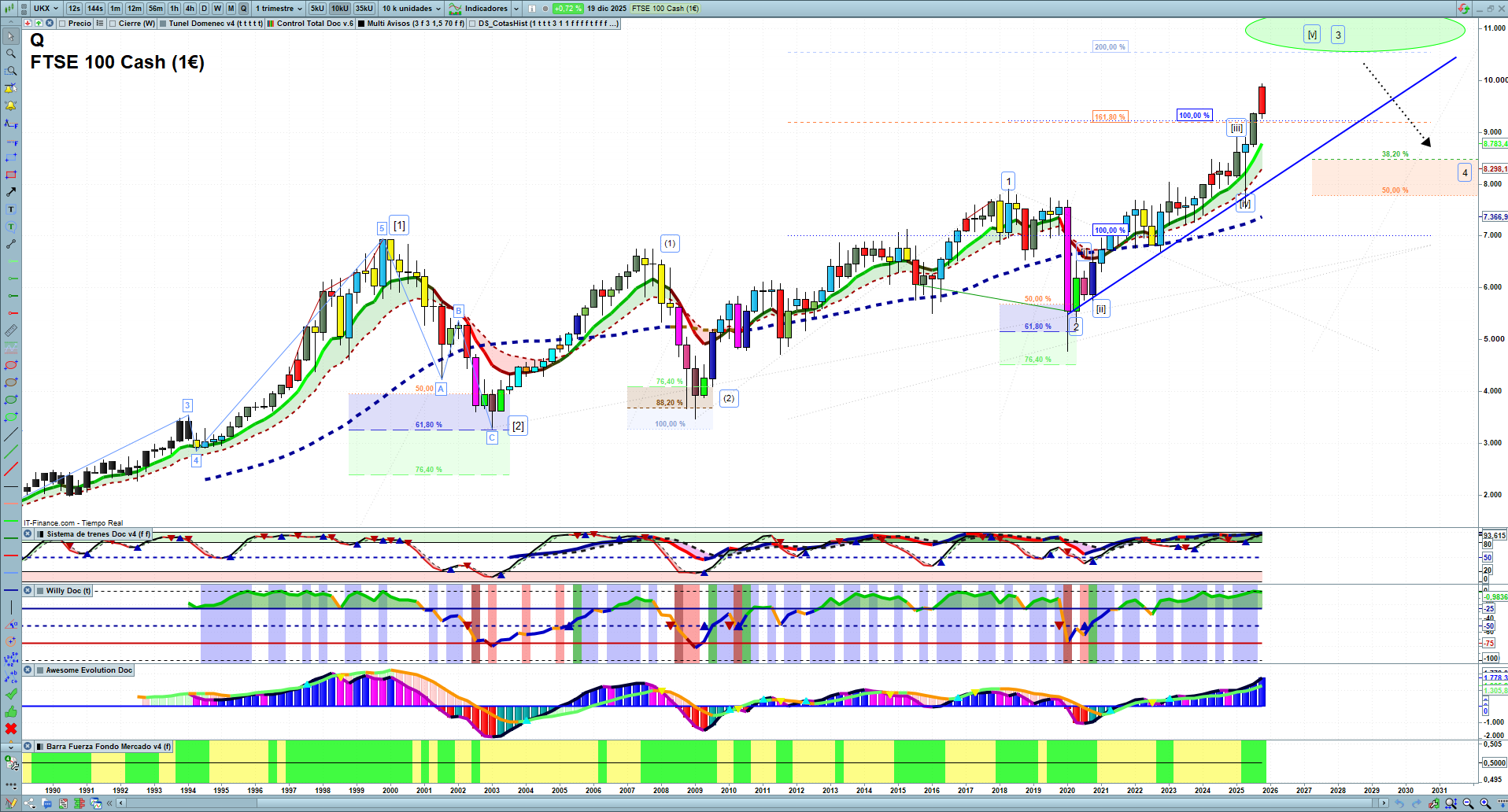
Task: Open the Indicadores button
Action: click(479, 9)
